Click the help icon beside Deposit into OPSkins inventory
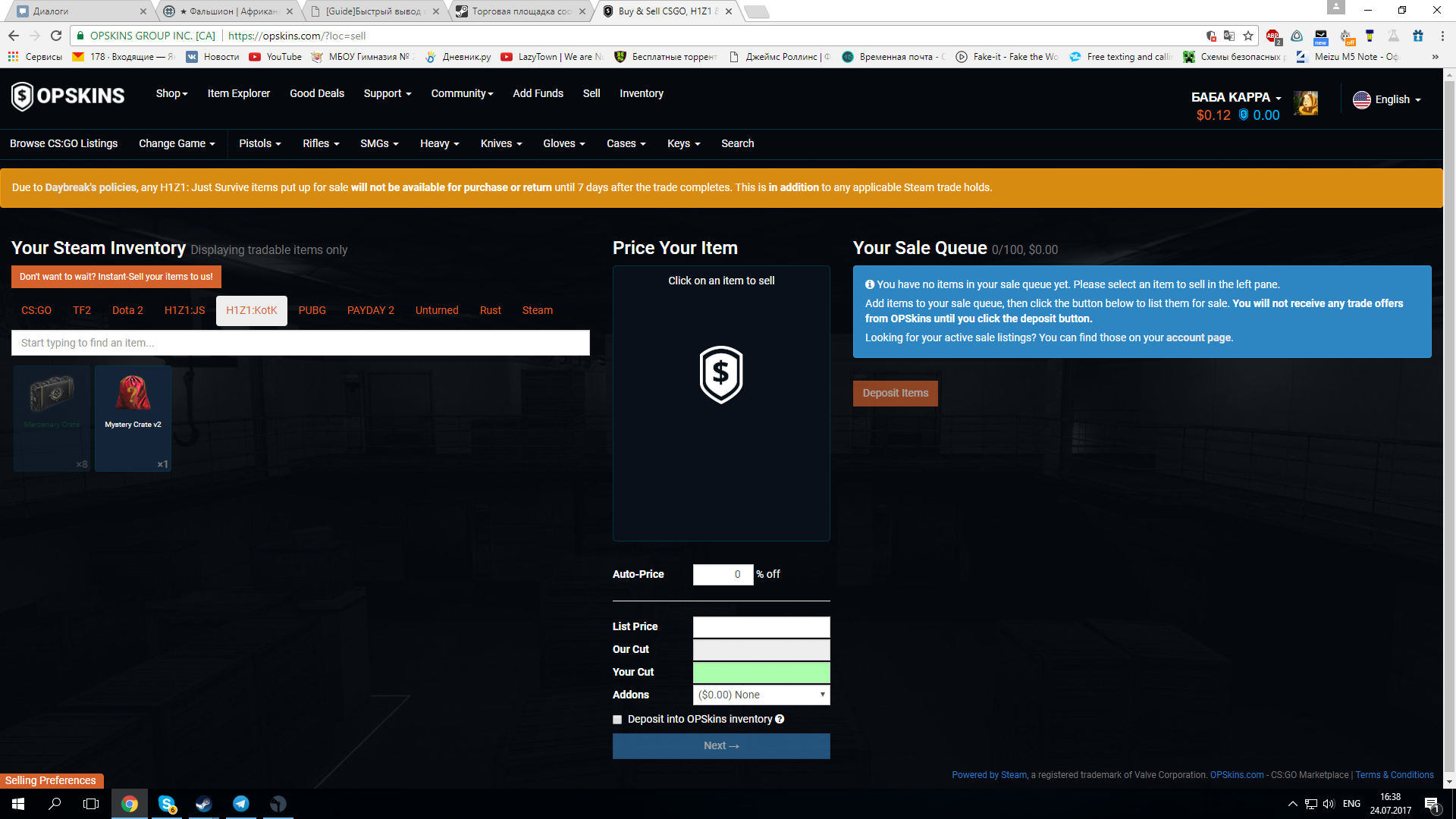Image resolution: width=1456 pixels, height=819 pixels. point(780,719)
